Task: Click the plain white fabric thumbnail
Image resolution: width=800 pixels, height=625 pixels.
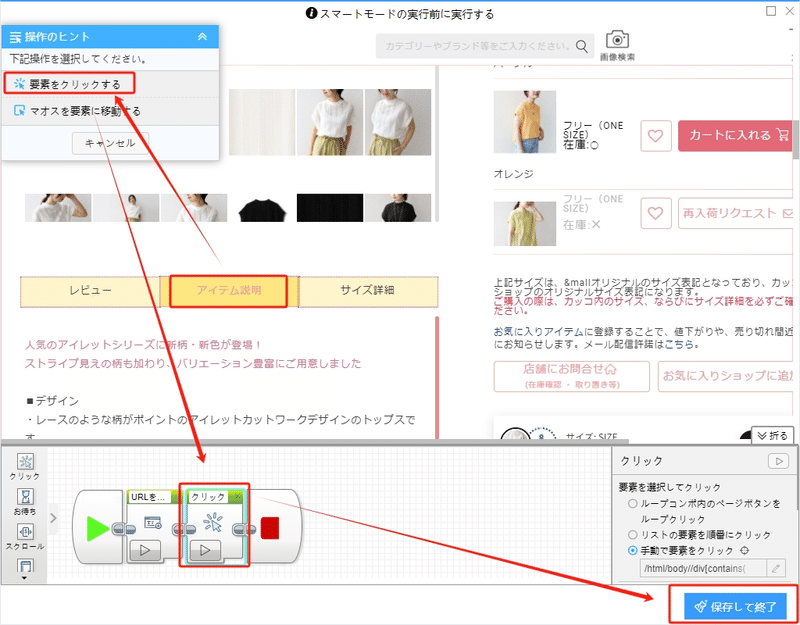Action: tap(262, 122)
